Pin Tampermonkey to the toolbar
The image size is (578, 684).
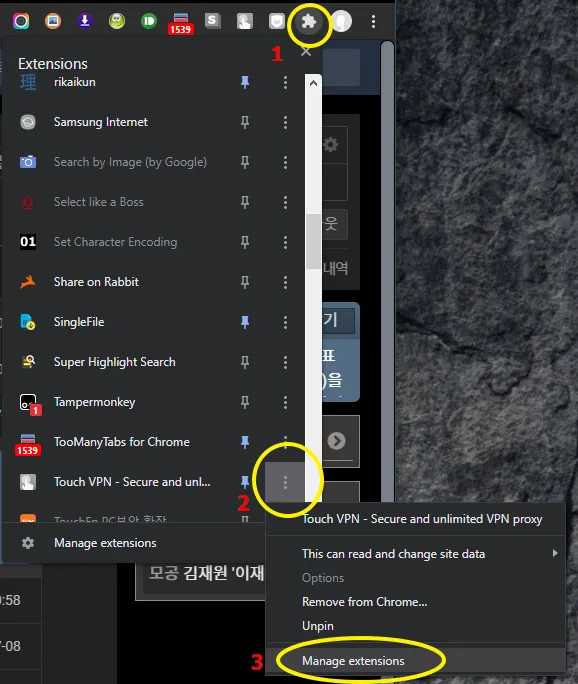(x=245, y=402)
